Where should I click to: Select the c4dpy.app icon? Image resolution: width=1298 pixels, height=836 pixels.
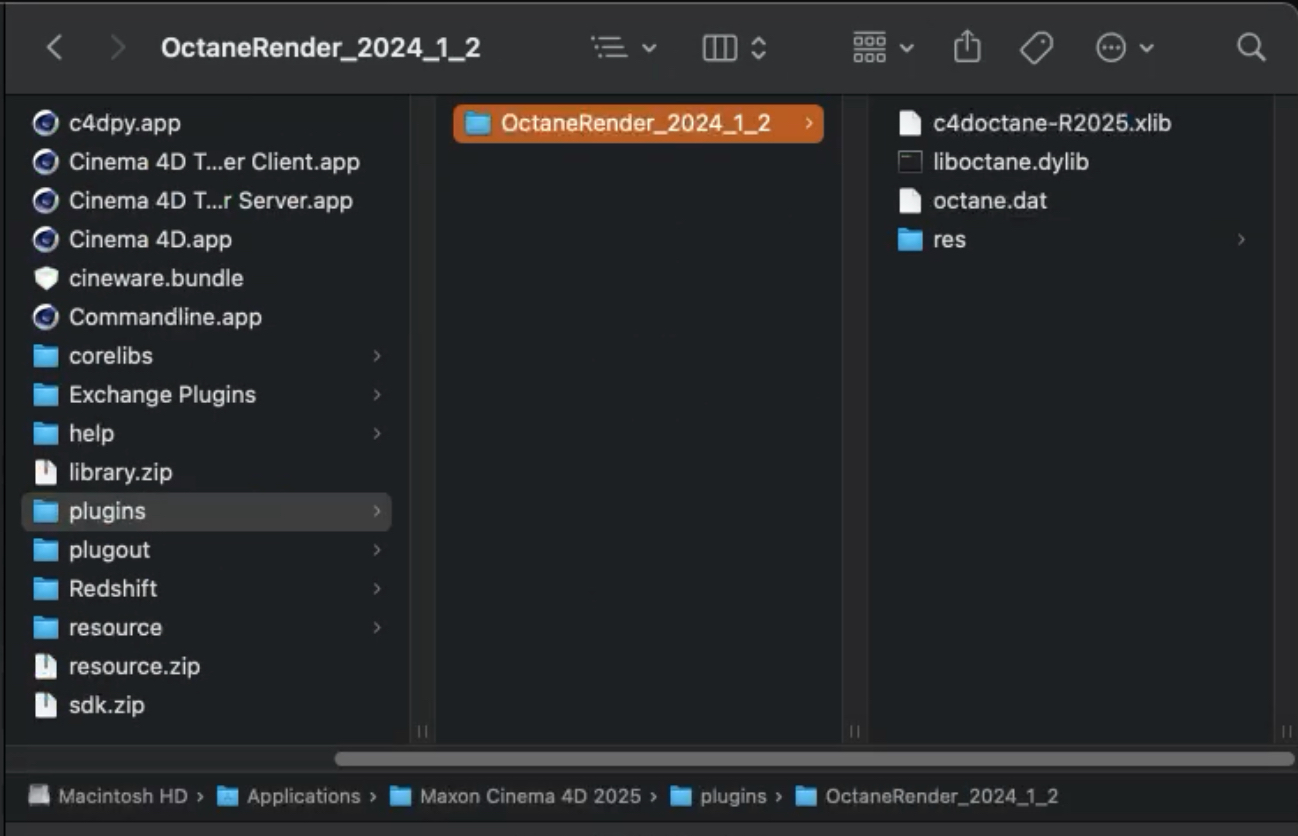45,123
